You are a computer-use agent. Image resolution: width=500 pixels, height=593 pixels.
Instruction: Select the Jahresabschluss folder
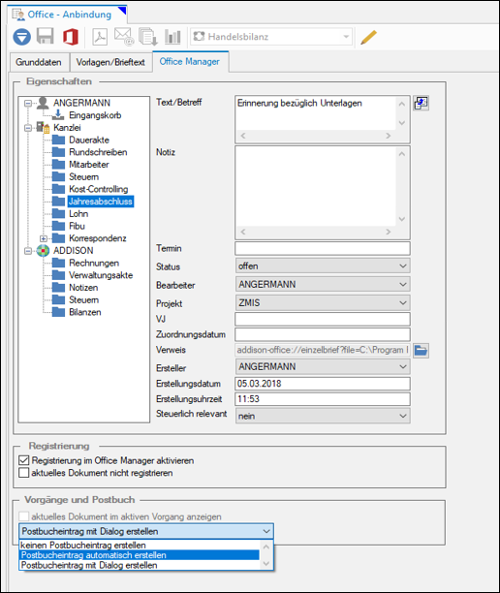pyautogui.click(x=100, y=202)
